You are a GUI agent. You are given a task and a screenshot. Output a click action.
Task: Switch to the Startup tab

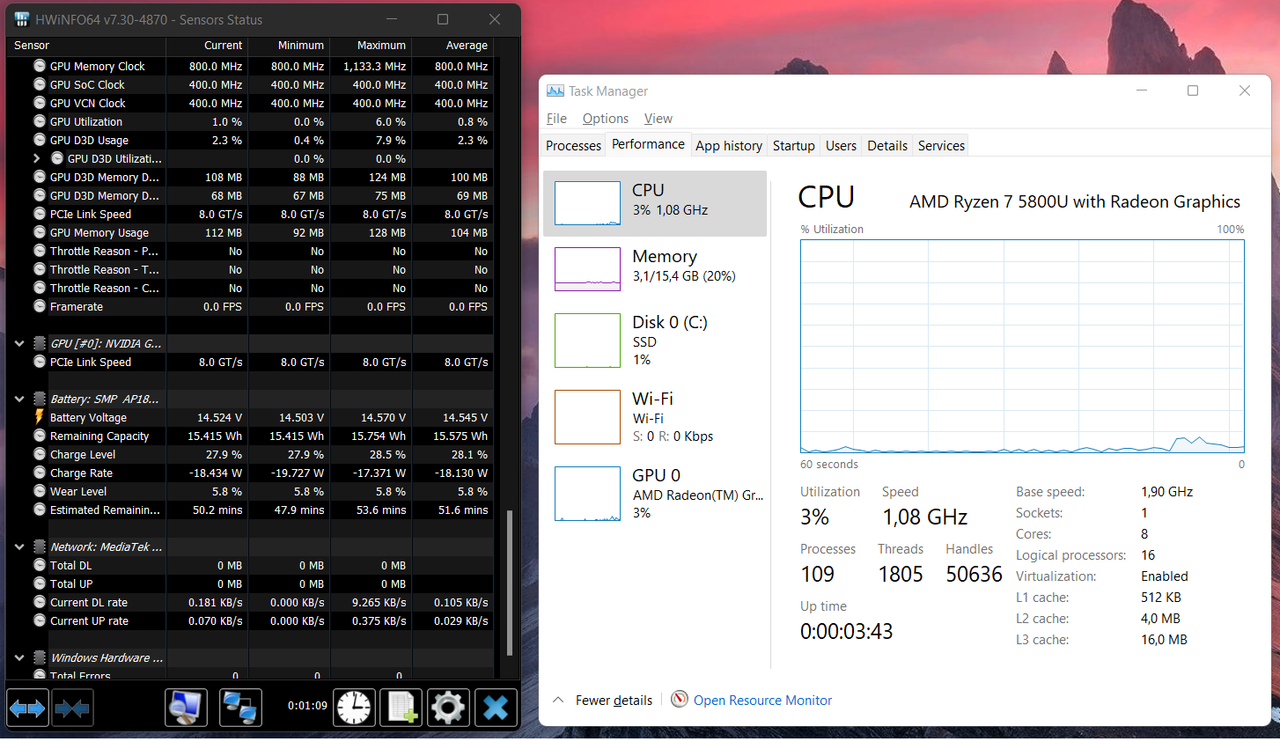(x=794, y=146)
